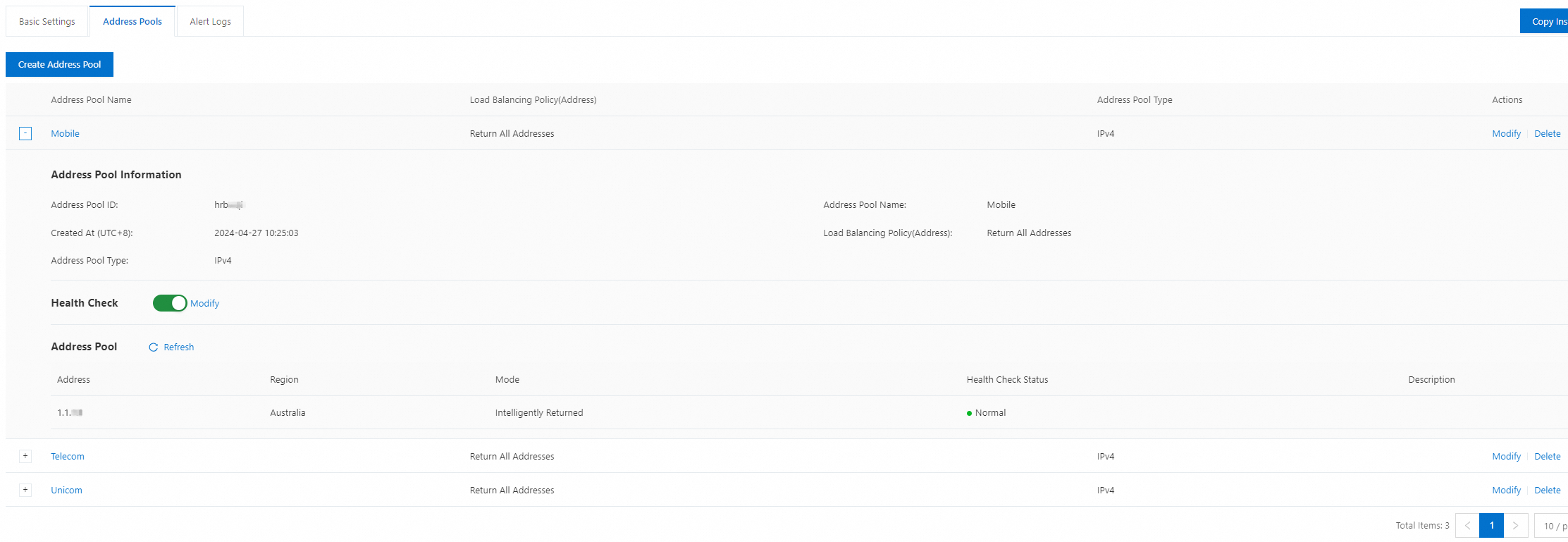The width and height of the screenshot is (1568, 542).
Task: Click the Address Pool Name column header
Action: [91, 99]
